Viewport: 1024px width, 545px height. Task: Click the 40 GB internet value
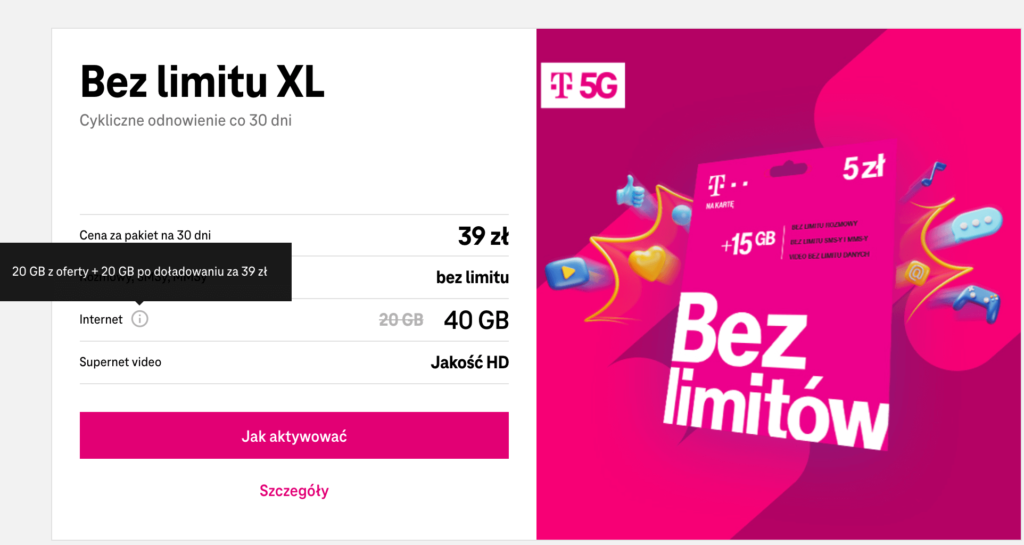476,320
